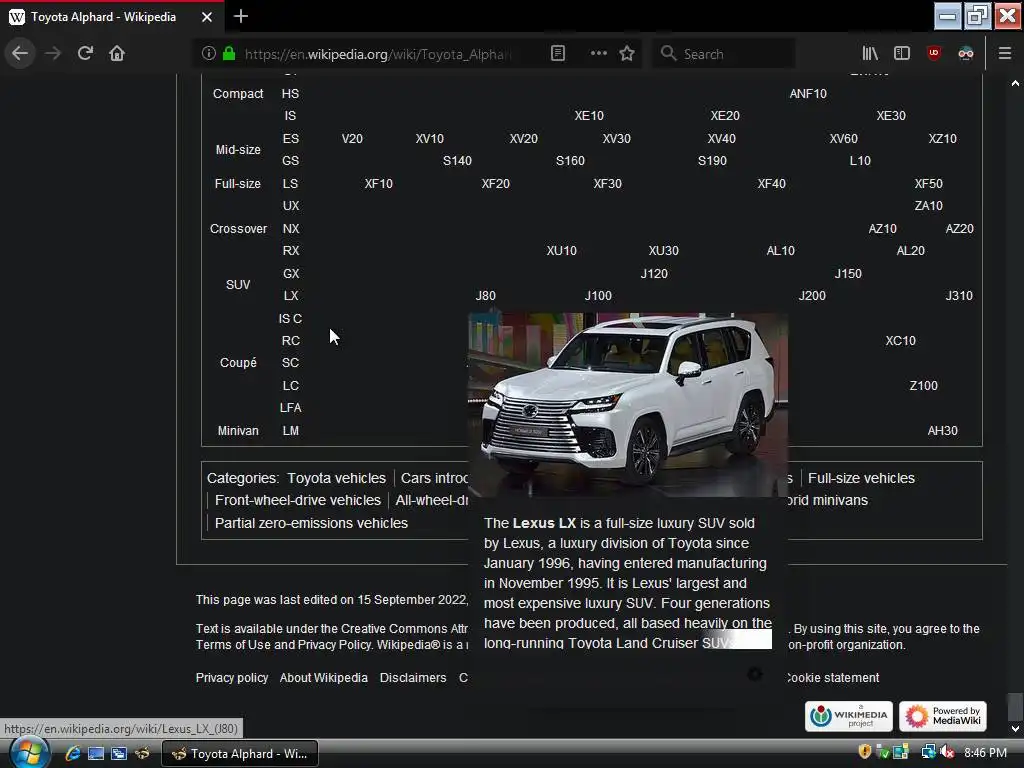Open the Library bookmarks panel
Image resolution: width=1024 pixels, height=768 pixels.
[x=870, y=53]
